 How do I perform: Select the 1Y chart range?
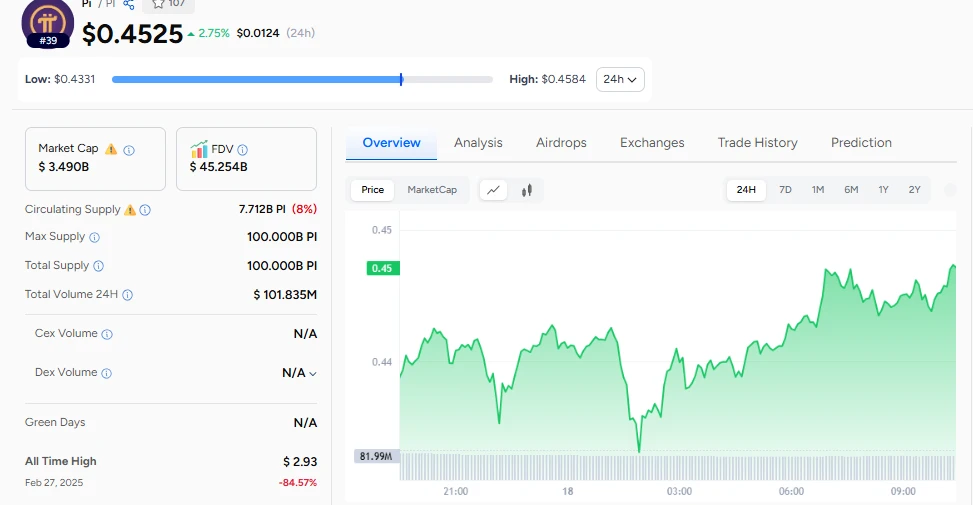tap(883, 190)
